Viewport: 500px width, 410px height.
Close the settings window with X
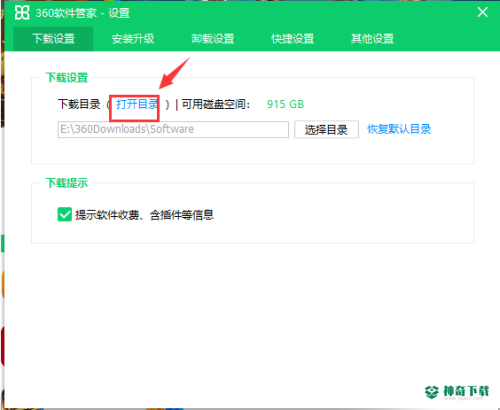482,12
